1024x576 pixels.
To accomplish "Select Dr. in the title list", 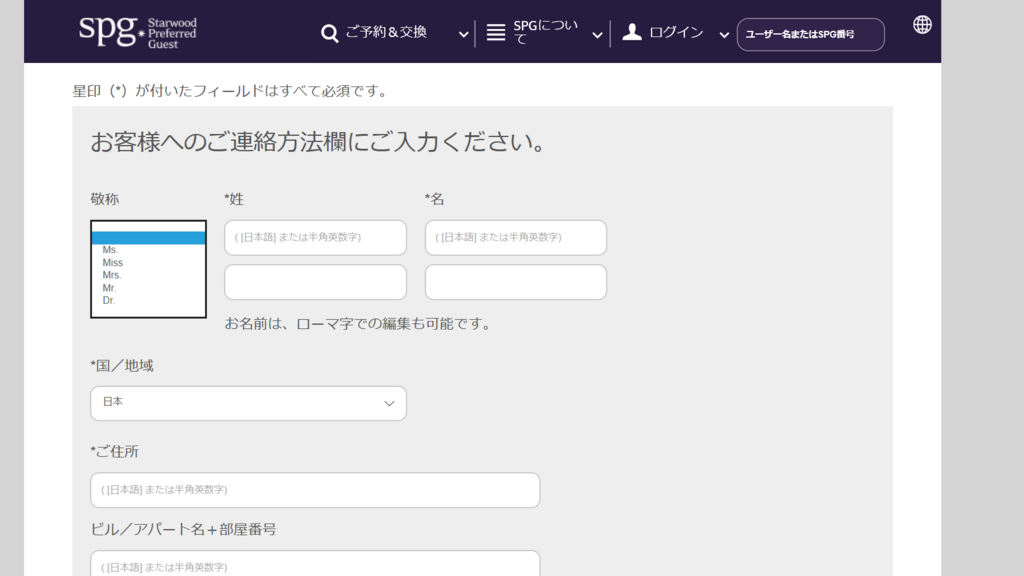I will pos(148,300).
